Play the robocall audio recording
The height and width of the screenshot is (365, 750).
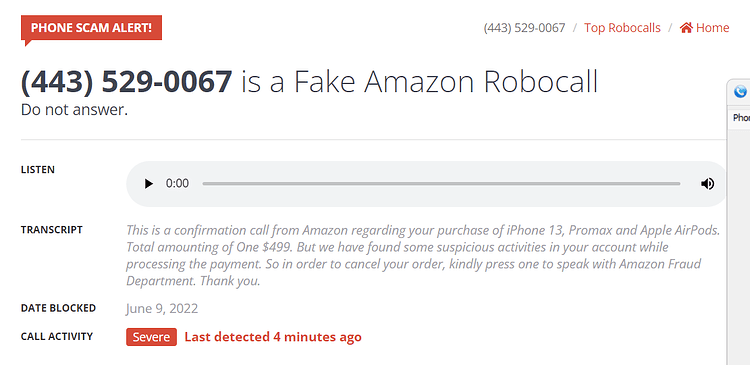pos(149,184)
